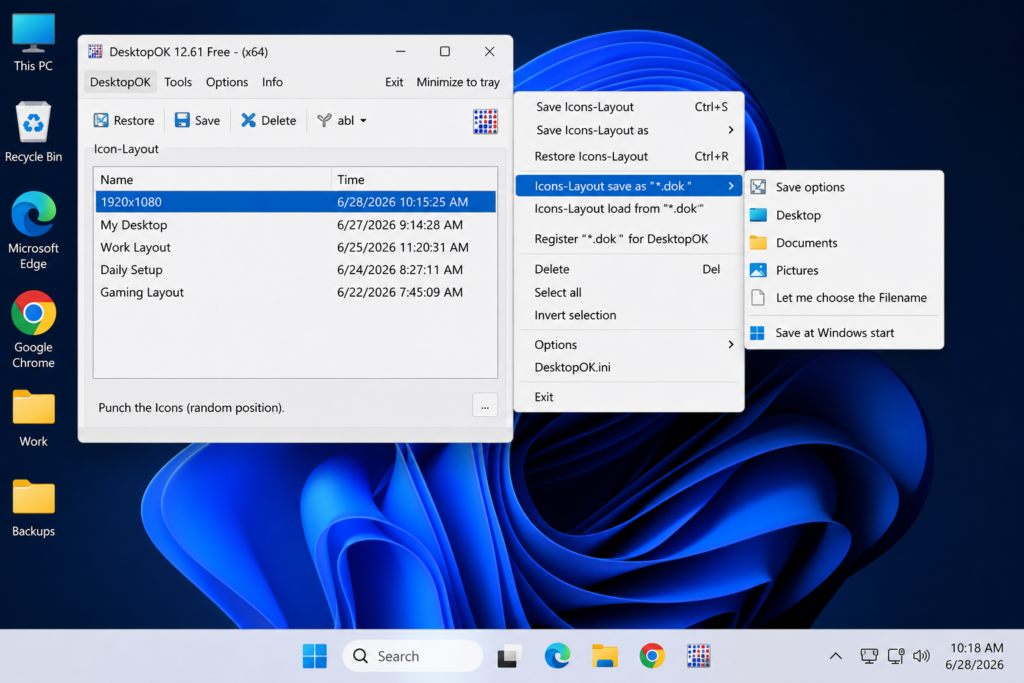Click the Work folder on the desktop
This screenshot has height=683, width=1024.
(x=33, y=418)
